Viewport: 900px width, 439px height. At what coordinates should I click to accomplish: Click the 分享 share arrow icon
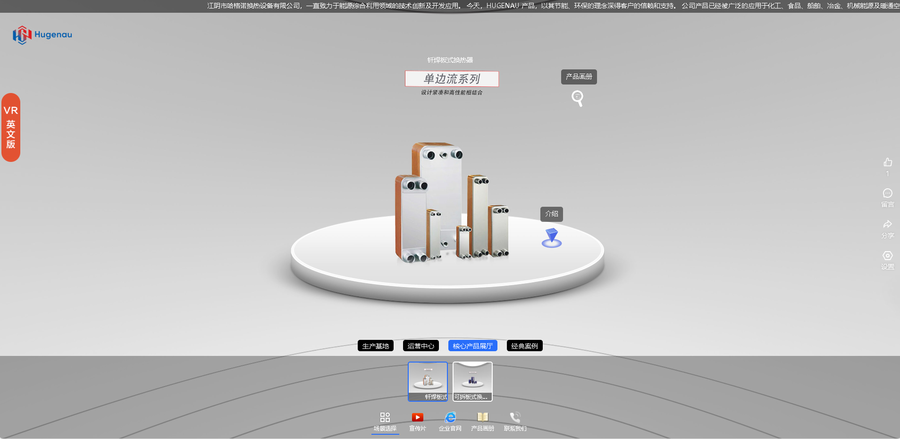click(887, 224)
